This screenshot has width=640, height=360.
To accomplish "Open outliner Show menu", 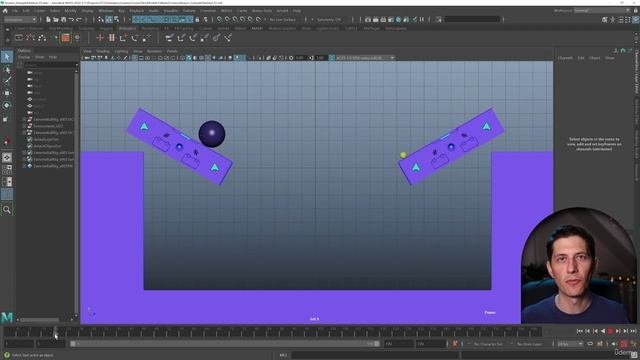I will [40, 57].
